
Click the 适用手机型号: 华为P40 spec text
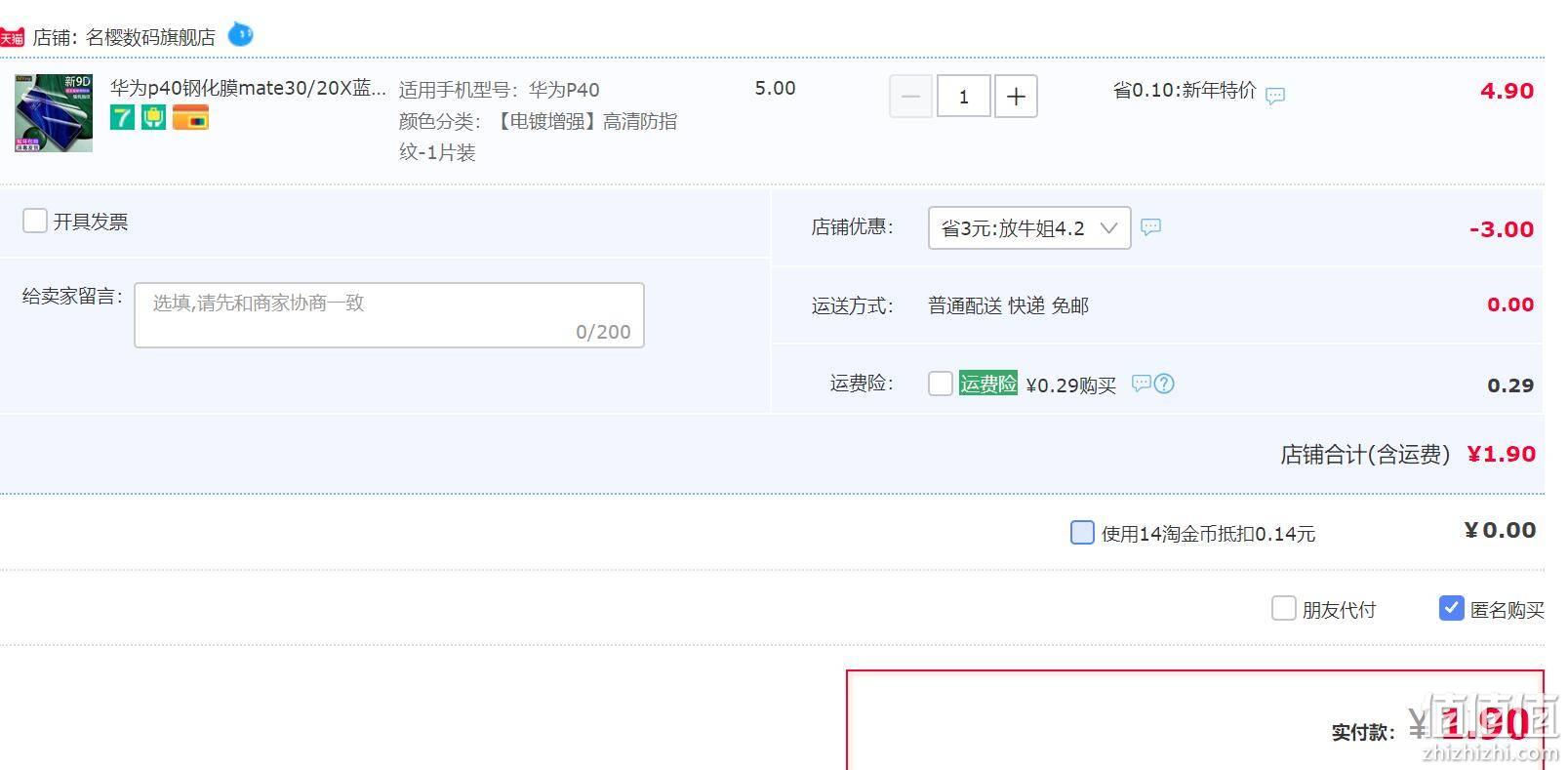point(499,90)
